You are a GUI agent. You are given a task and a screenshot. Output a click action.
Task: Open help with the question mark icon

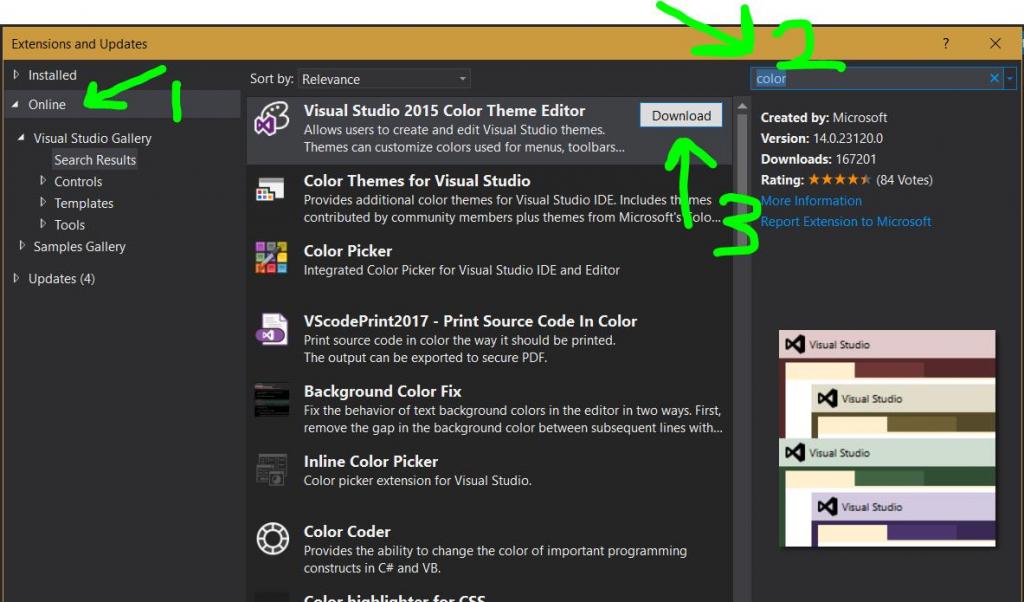pos(945,44)
